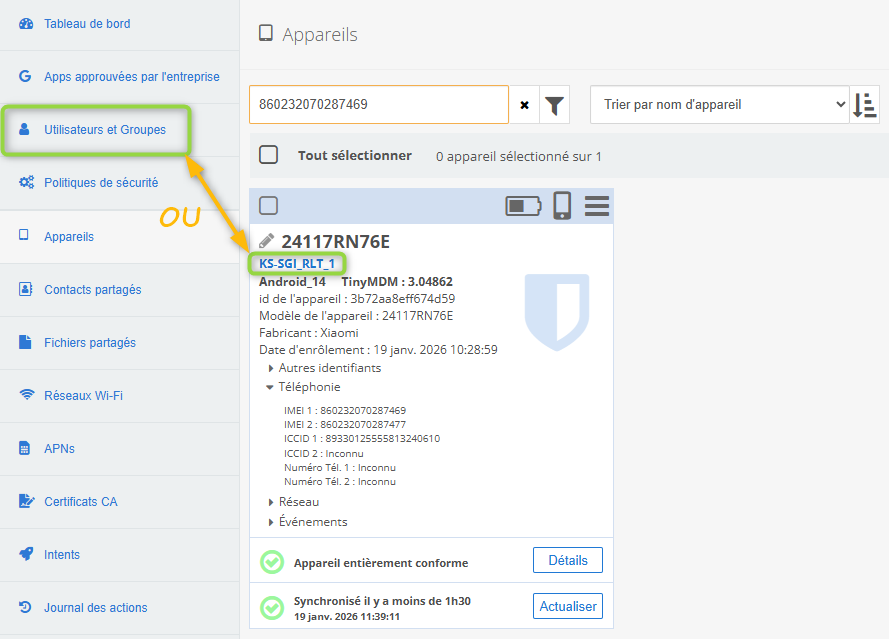Toggle the sort order icon
This screenshot has height=639, width=889.
click(x=864, y=104)
